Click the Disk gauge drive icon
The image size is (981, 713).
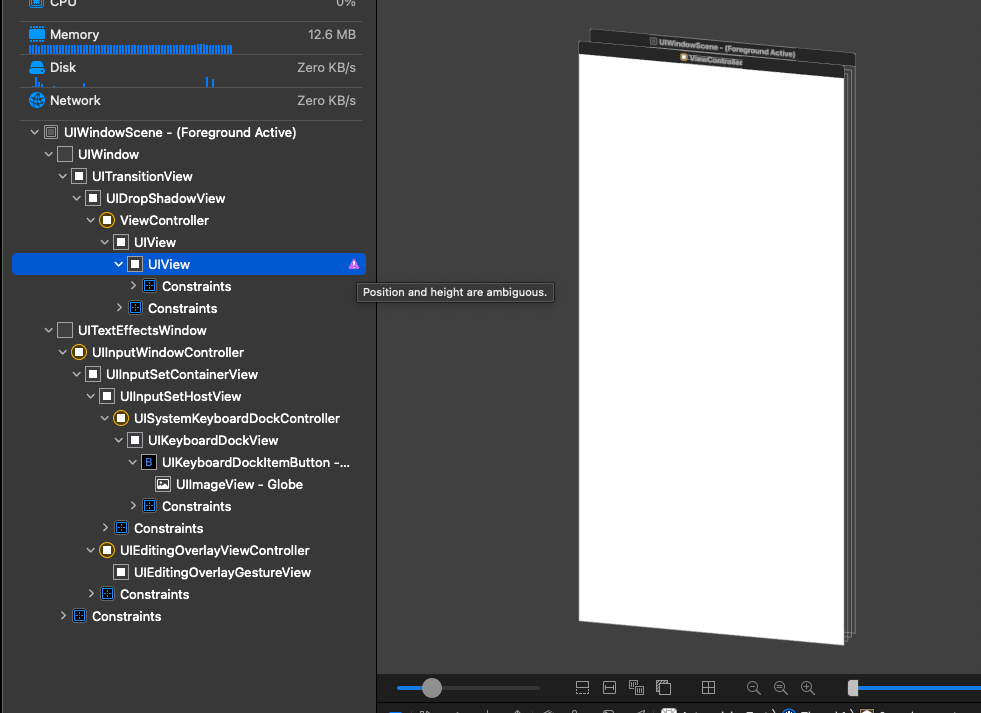37,67
